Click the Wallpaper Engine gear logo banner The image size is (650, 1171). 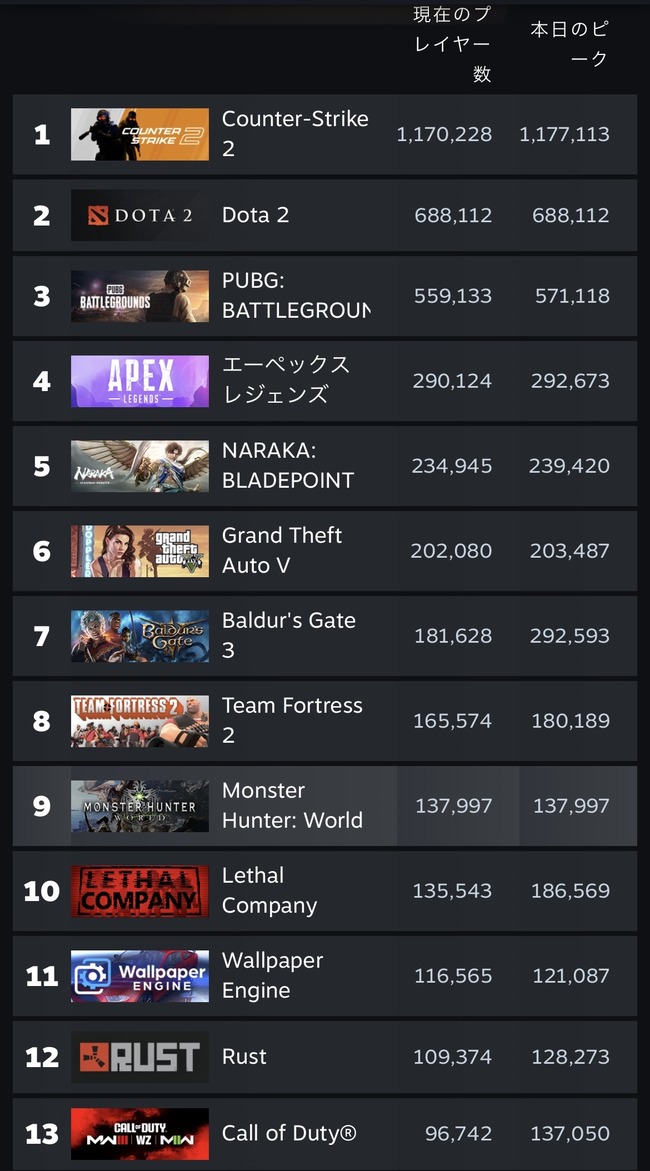[x=140, y=976]
